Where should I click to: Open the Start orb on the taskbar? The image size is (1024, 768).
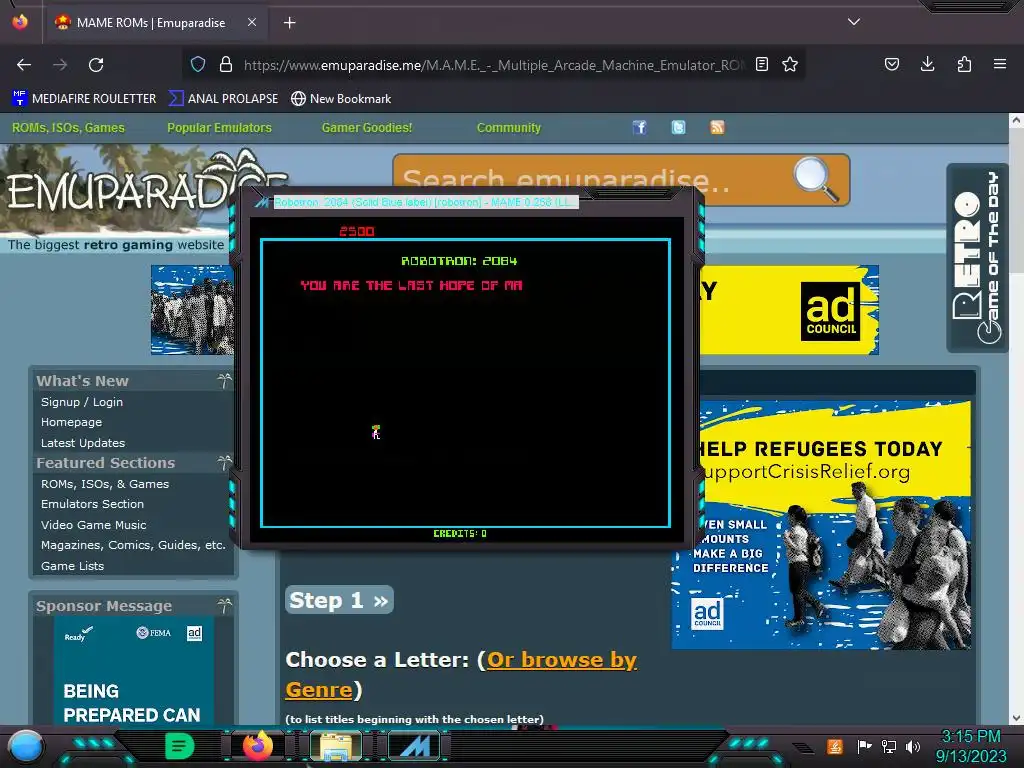(26, 746)
